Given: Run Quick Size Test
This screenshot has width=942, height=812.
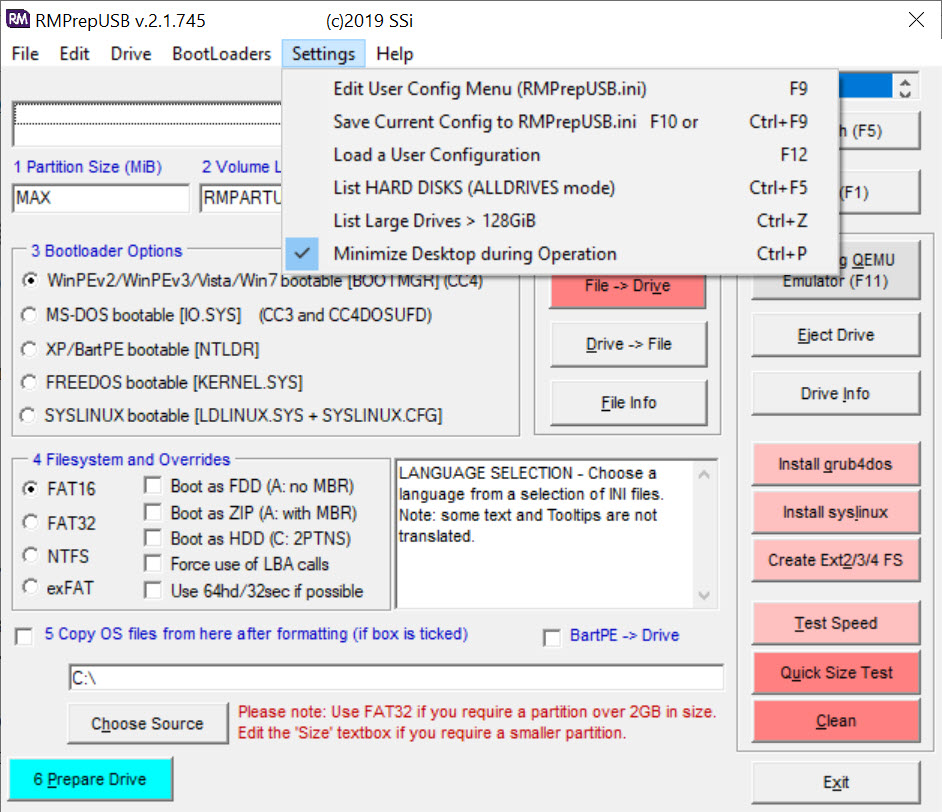Looking at the screenshot, I should 836,673.
